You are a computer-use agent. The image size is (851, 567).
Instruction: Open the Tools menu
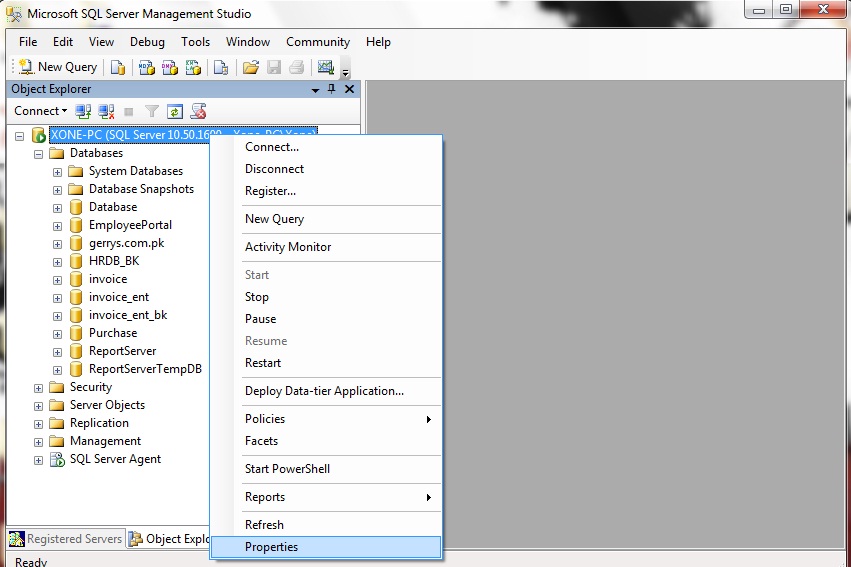195,42
